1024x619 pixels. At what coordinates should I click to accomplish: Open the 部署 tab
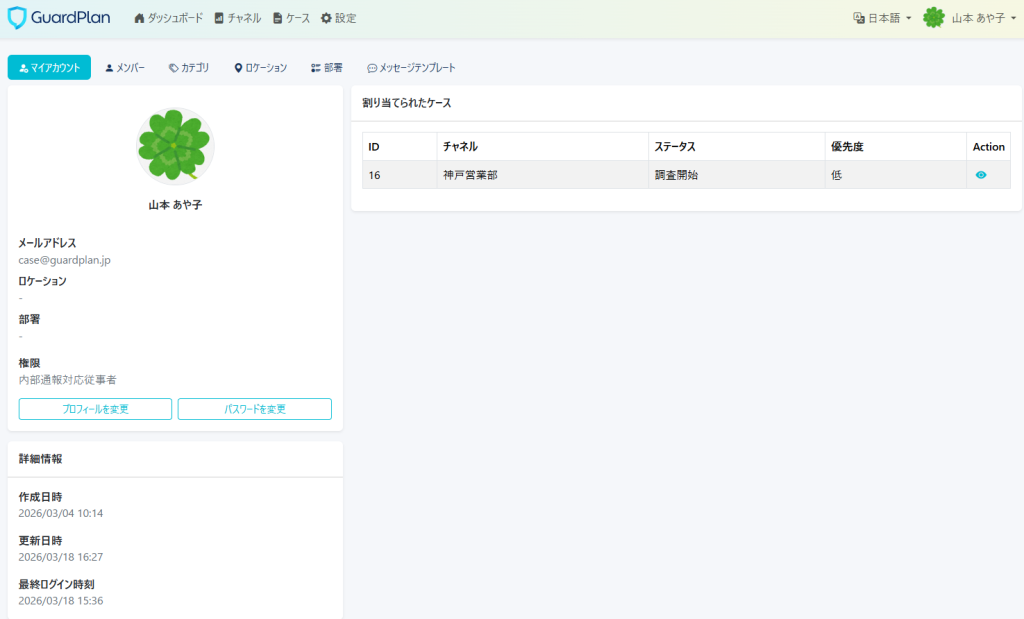click(327, 67)
